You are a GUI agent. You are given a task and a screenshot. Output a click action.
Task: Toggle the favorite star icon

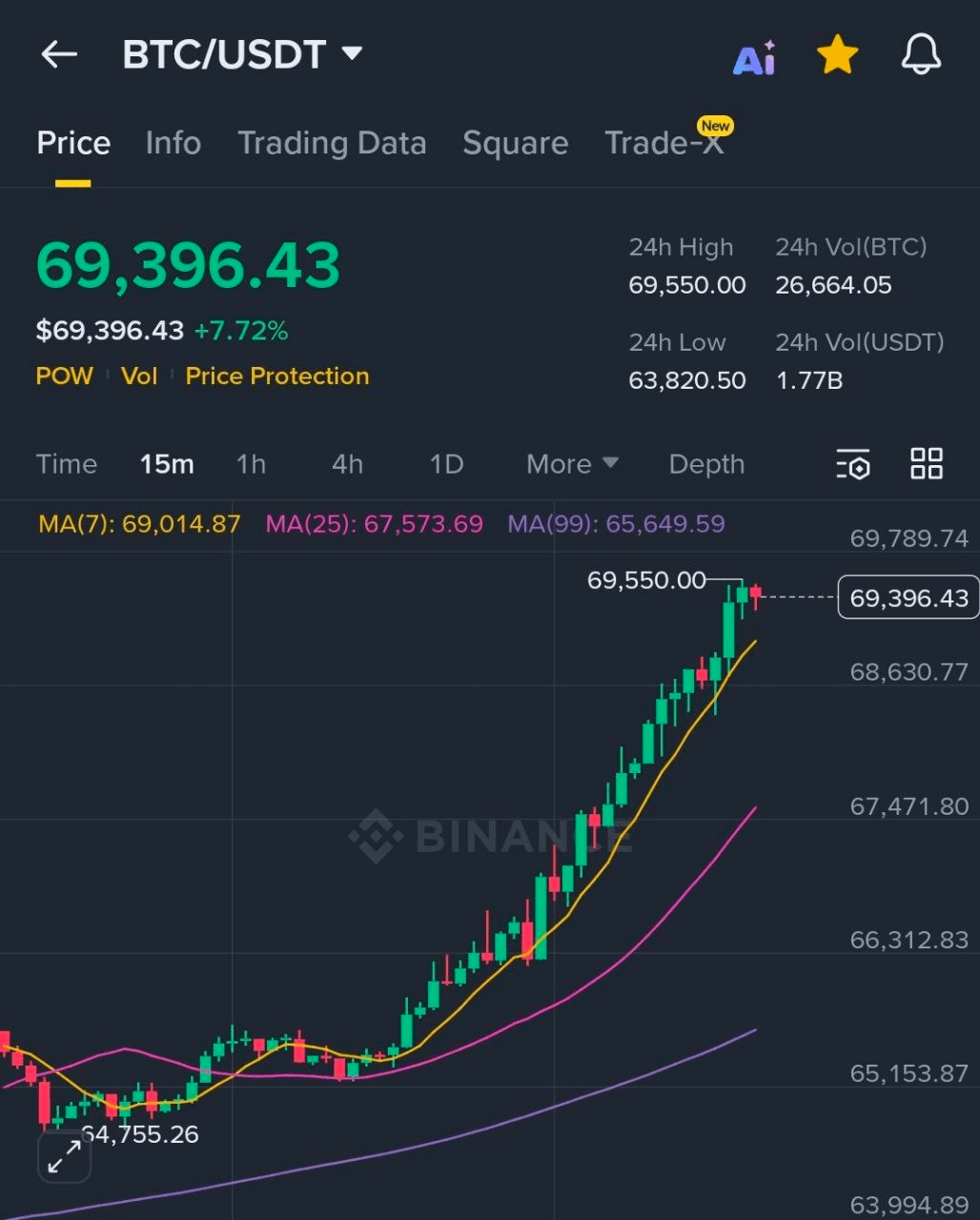click(837, 55)
